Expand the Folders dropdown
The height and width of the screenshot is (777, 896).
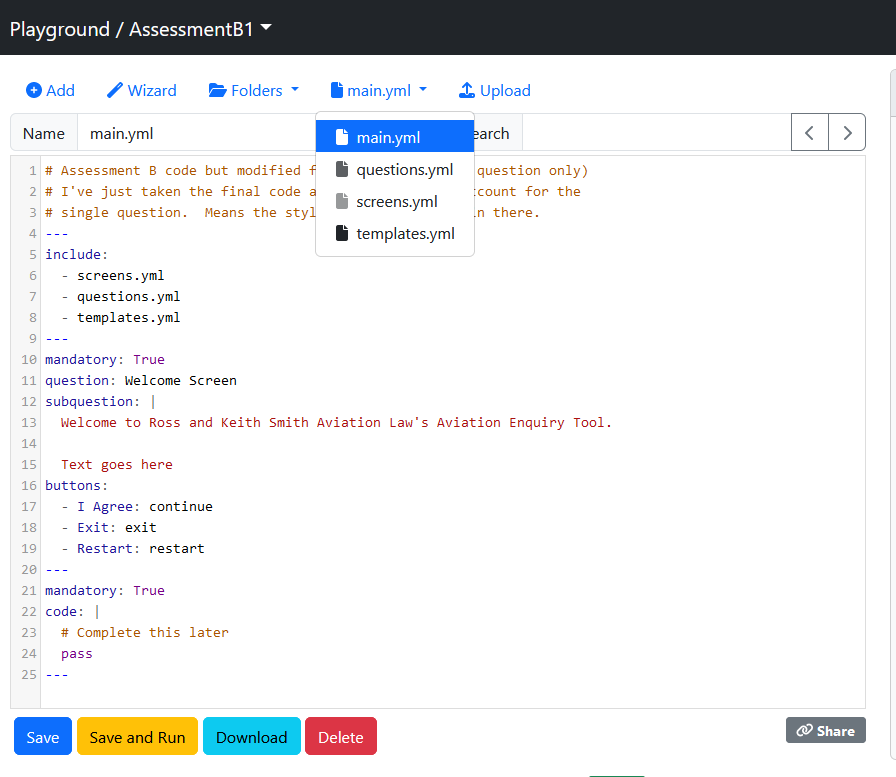point(254,90)
